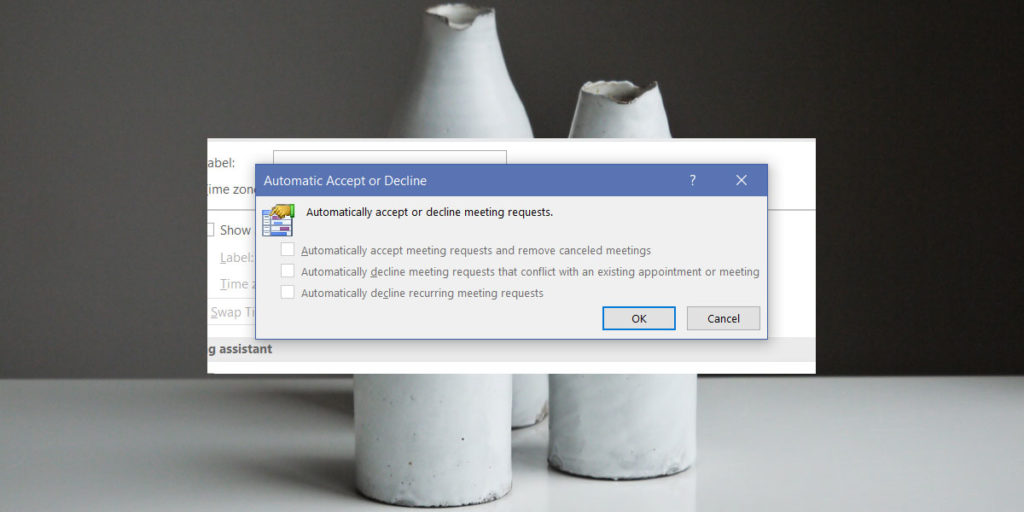
Task: Click the partially visible Swap Time Zones button
Action: click(230, 312)
